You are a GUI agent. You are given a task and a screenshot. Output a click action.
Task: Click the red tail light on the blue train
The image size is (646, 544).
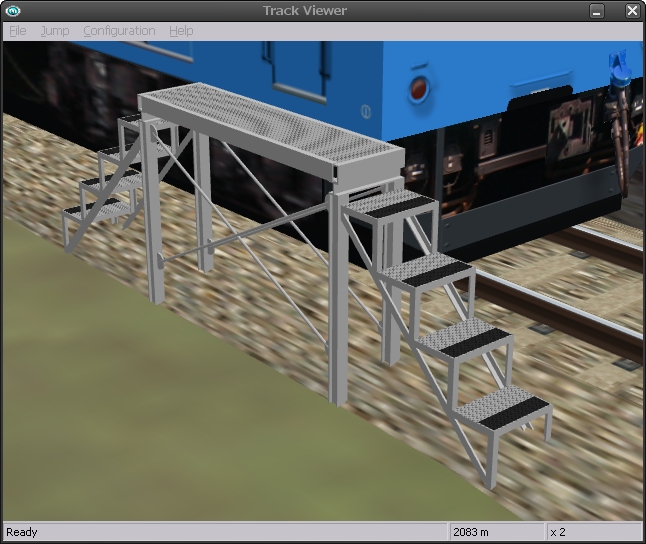coord(418,88)
